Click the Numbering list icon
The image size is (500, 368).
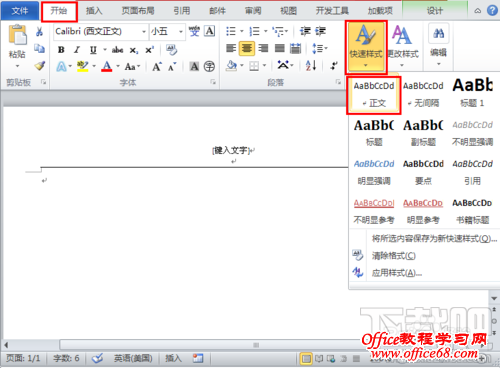coord(255,31)
